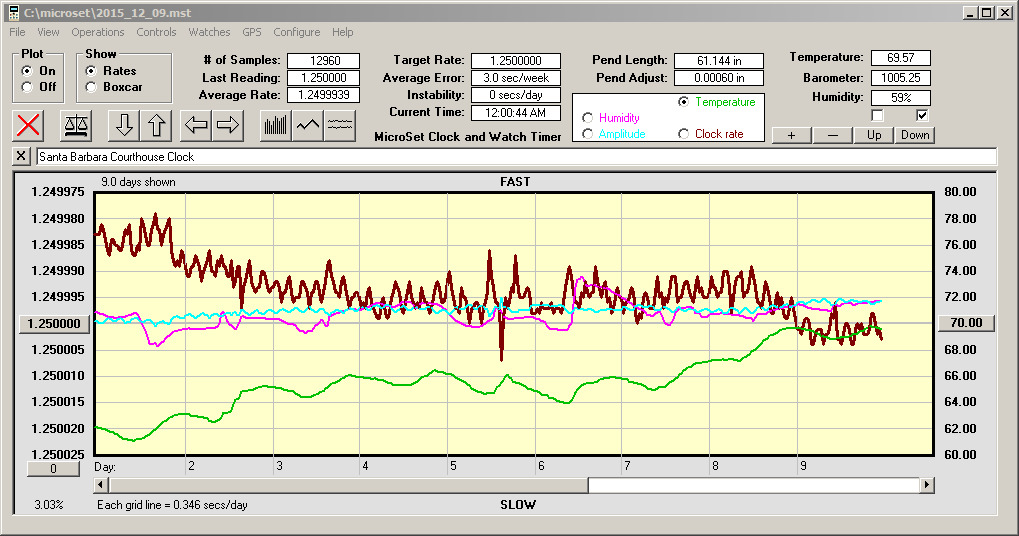
Task: Open the Operations menu
Action: [97, 32]
